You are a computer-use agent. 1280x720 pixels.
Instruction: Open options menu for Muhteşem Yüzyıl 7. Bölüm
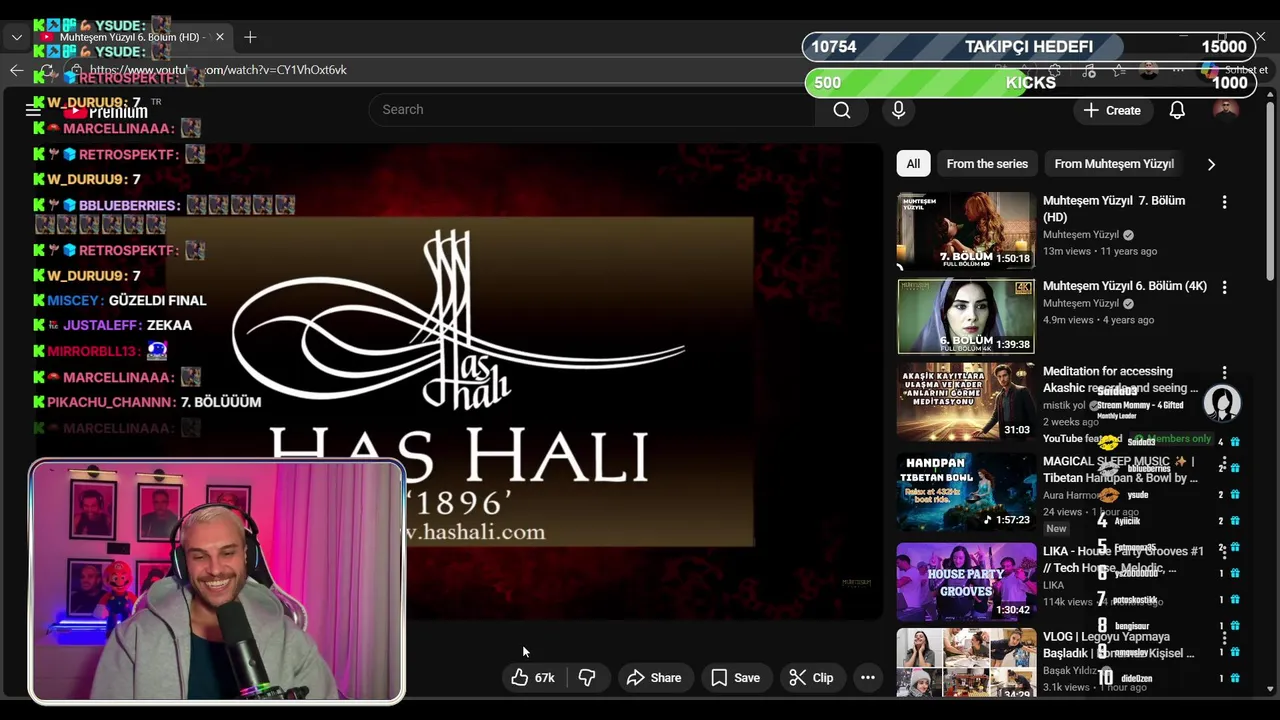pos(1224,202)
